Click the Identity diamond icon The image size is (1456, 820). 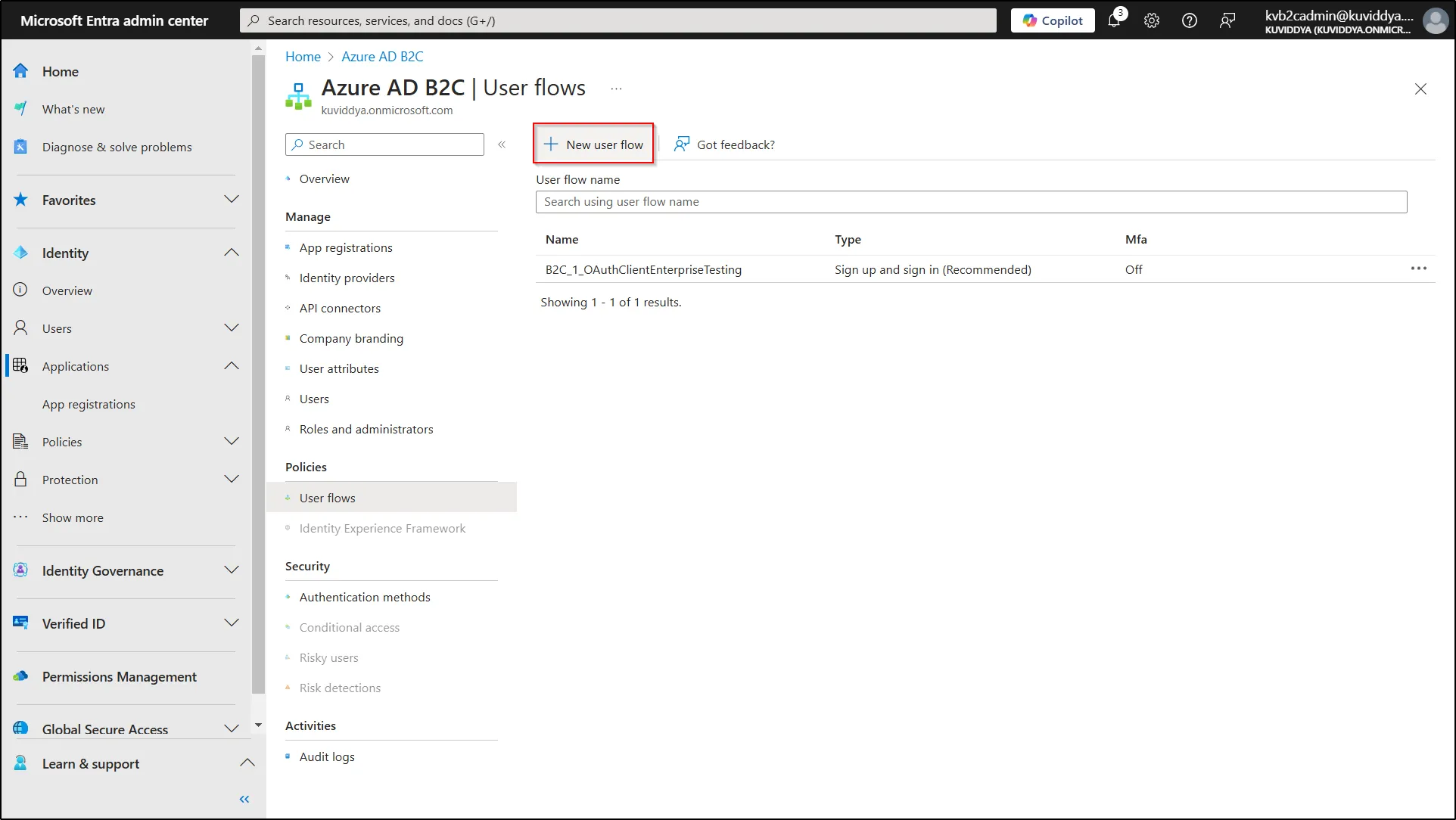(20, 253)
